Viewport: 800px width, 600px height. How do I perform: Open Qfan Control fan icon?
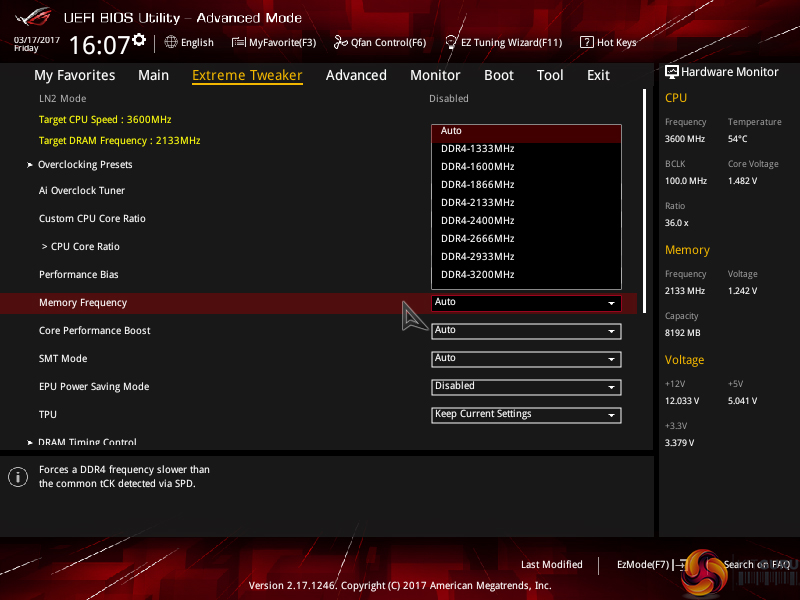click(341, 42)
